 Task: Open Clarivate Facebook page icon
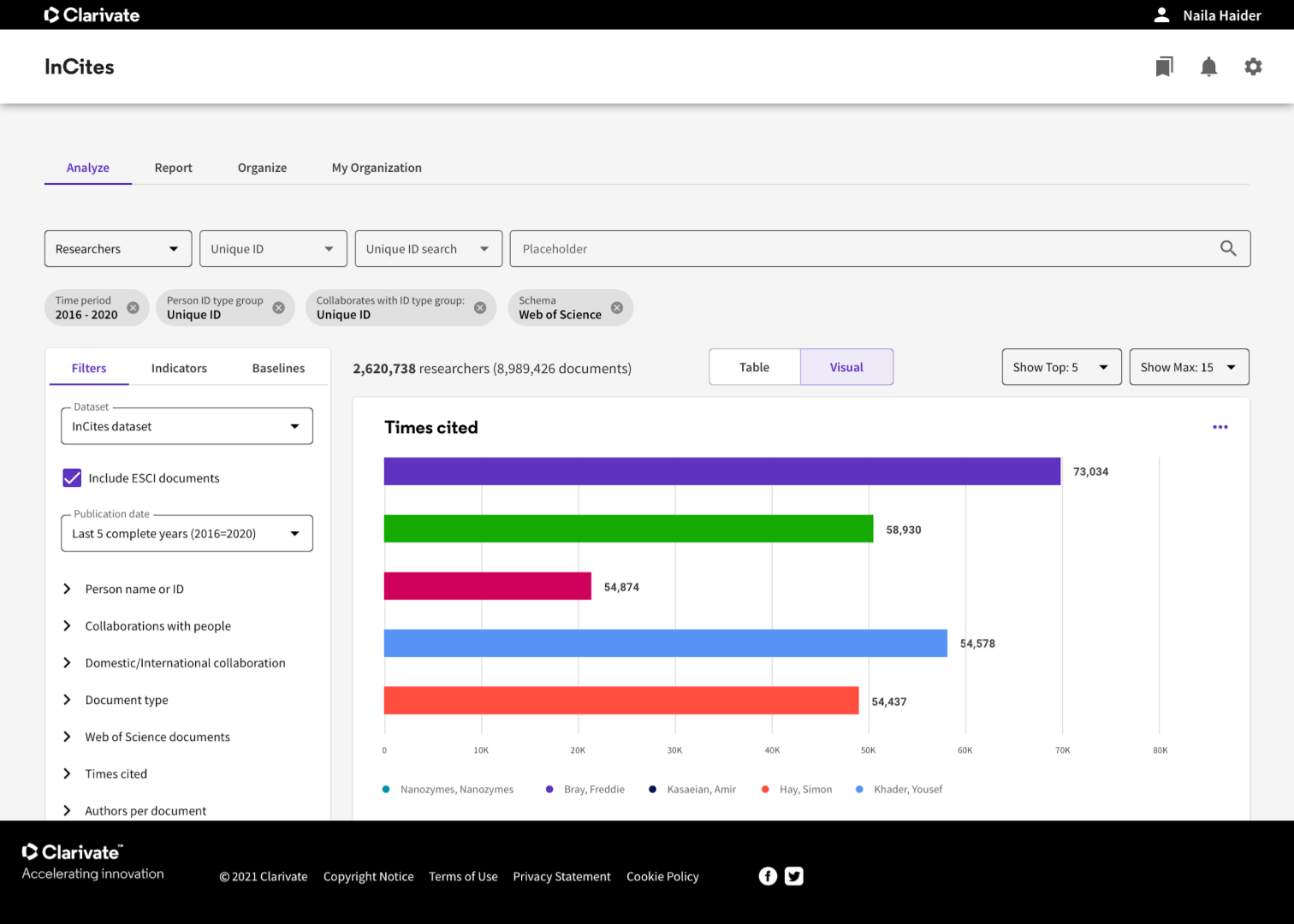(x=768, y=876)
